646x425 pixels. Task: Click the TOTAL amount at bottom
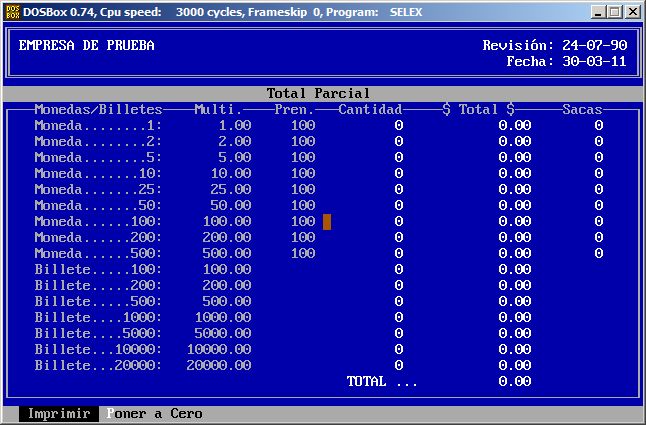point(514,382)
